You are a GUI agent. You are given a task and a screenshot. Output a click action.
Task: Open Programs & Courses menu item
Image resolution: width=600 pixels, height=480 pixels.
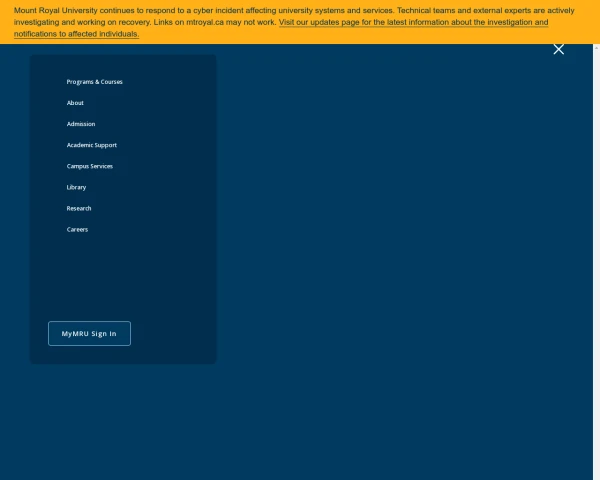coord(95,82)
